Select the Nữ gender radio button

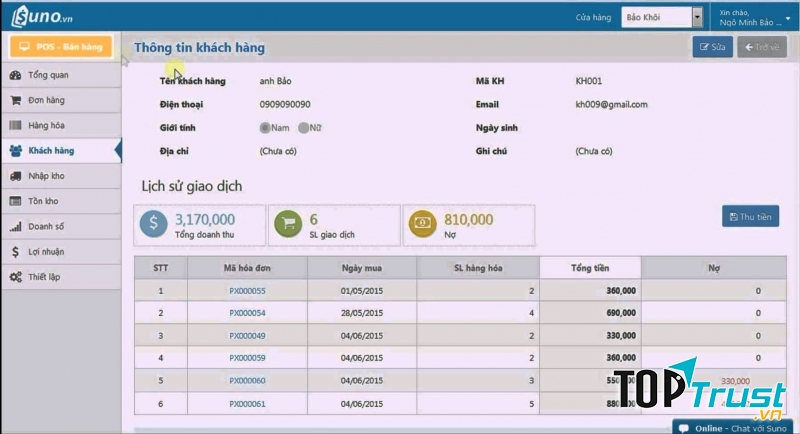(303, 128)
